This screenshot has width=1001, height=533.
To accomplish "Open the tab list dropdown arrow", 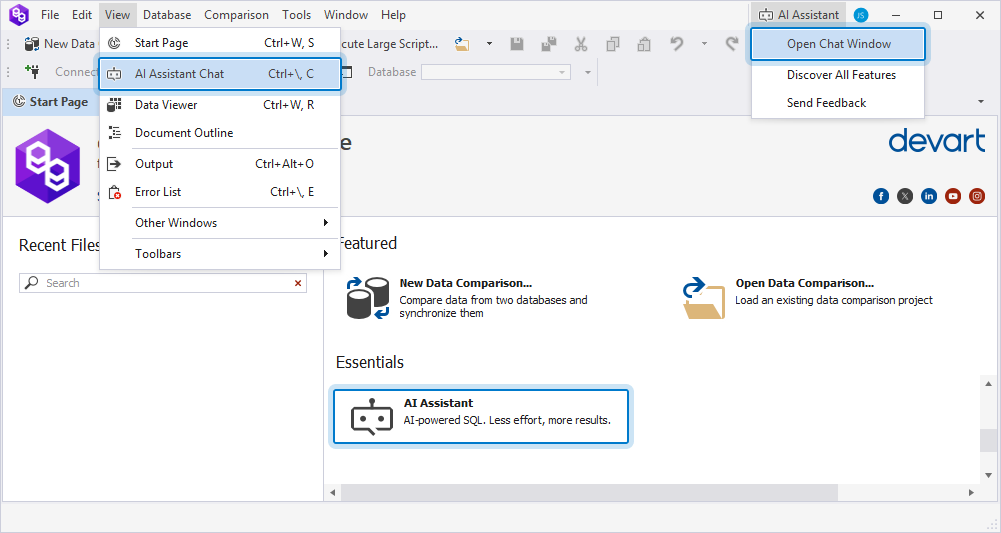I will point(981,102).
